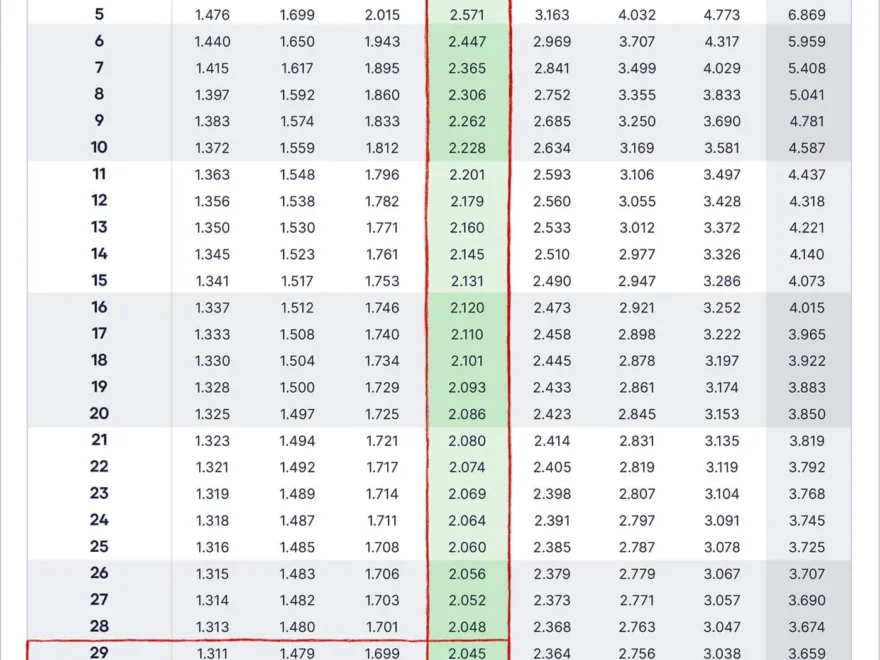
Task: Select highlighted value 2.045 in row 29
Action: (467, 653)
